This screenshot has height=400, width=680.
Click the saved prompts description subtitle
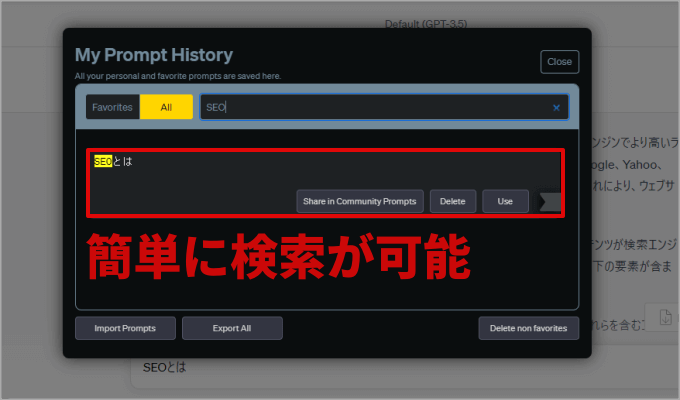pyautogui.click(x=177, y=75)
